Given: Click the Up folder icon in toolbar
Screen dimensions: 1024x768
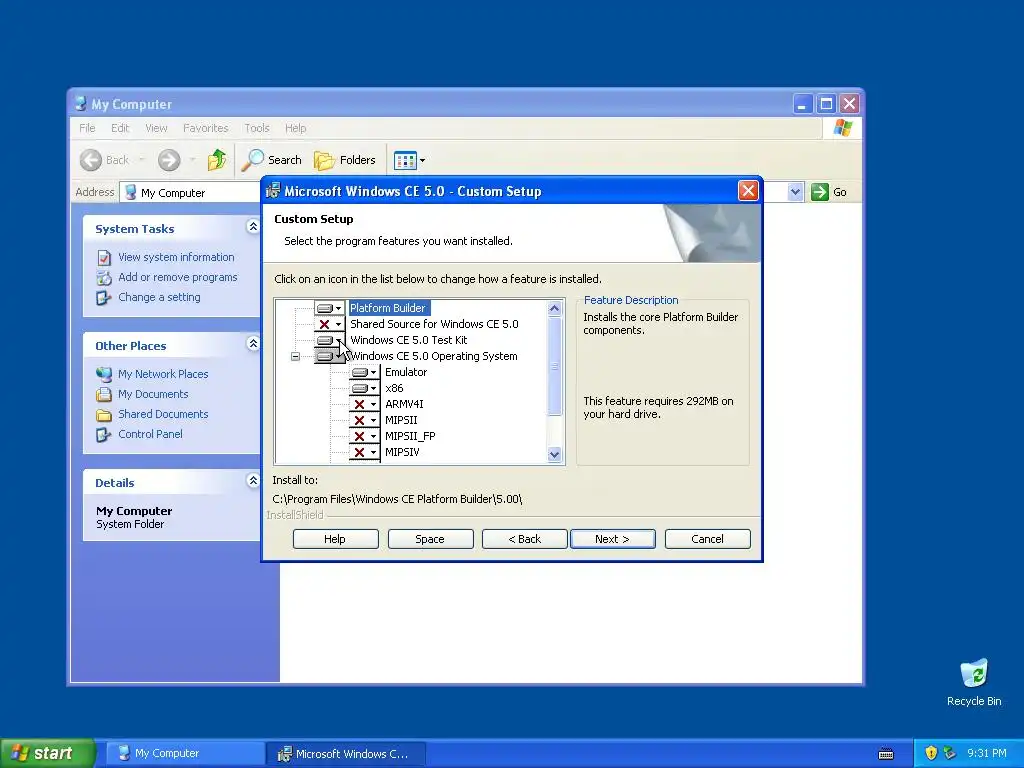Looking at the screenshot, I should click(217, 160).
